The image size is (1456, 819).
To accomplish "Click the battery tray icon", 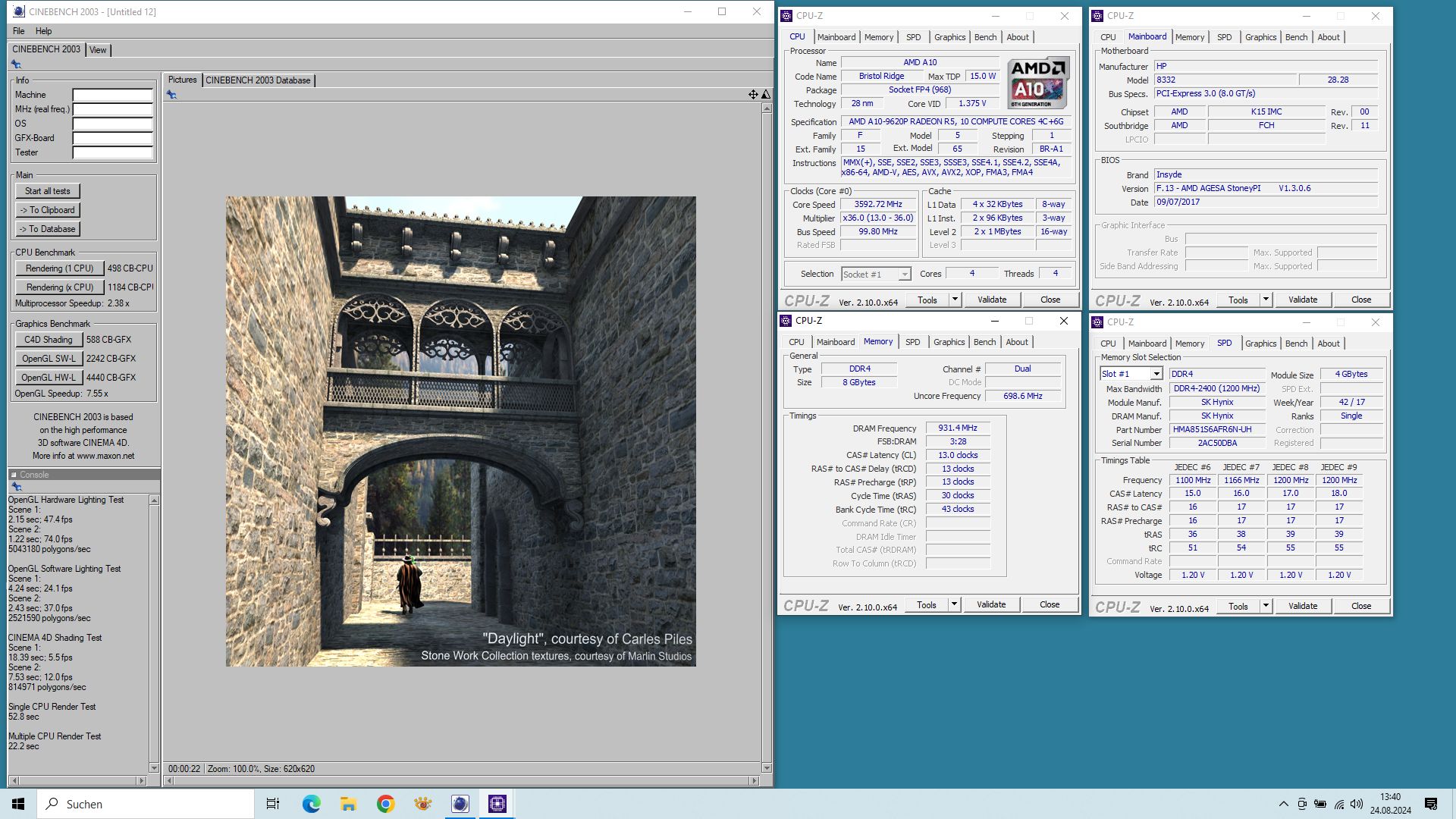I will point(1320,804).
